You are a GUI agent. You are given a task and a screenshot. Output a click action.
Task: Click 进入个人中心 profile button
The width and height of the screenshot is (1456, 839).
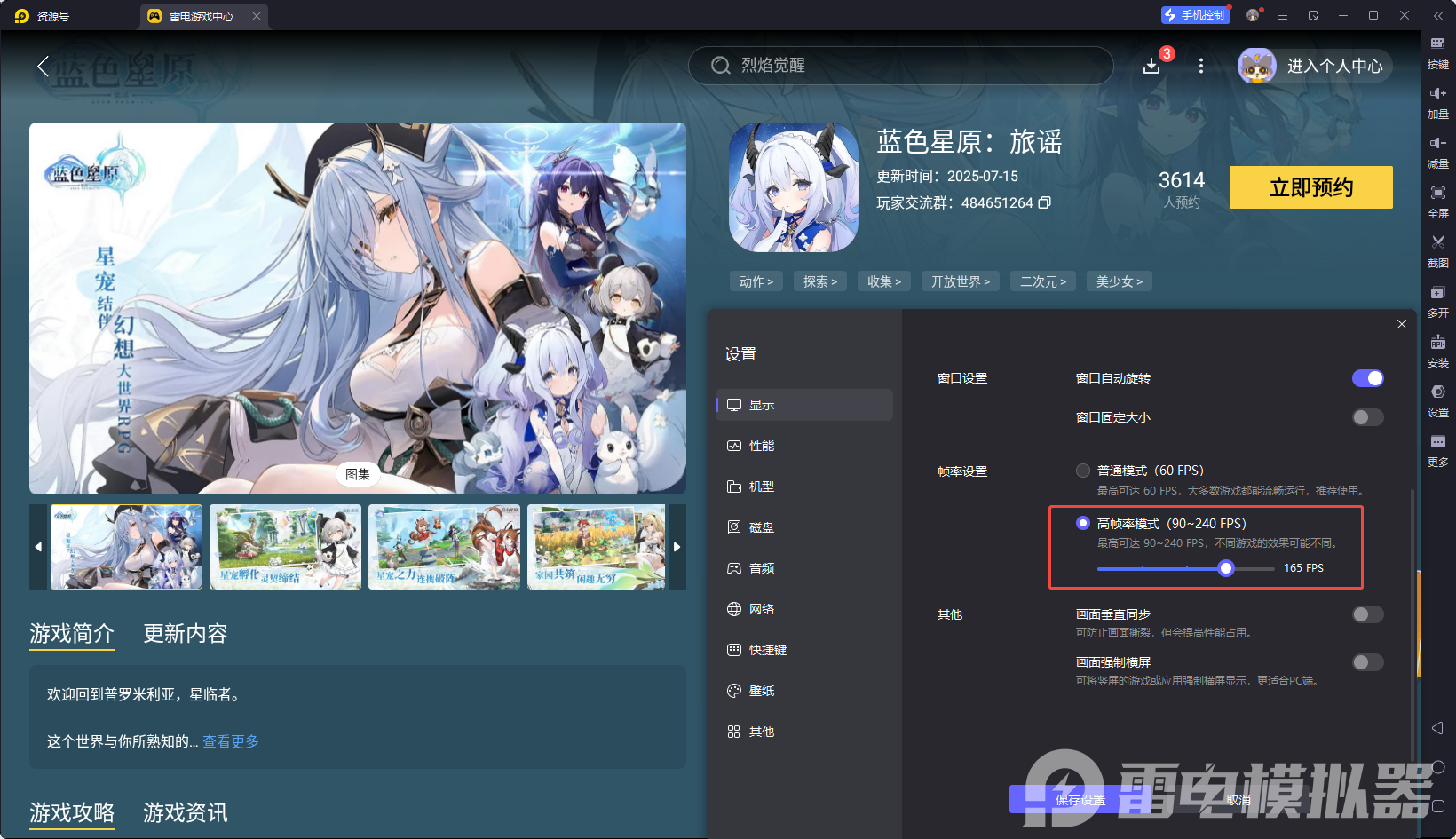[1315, 66]
